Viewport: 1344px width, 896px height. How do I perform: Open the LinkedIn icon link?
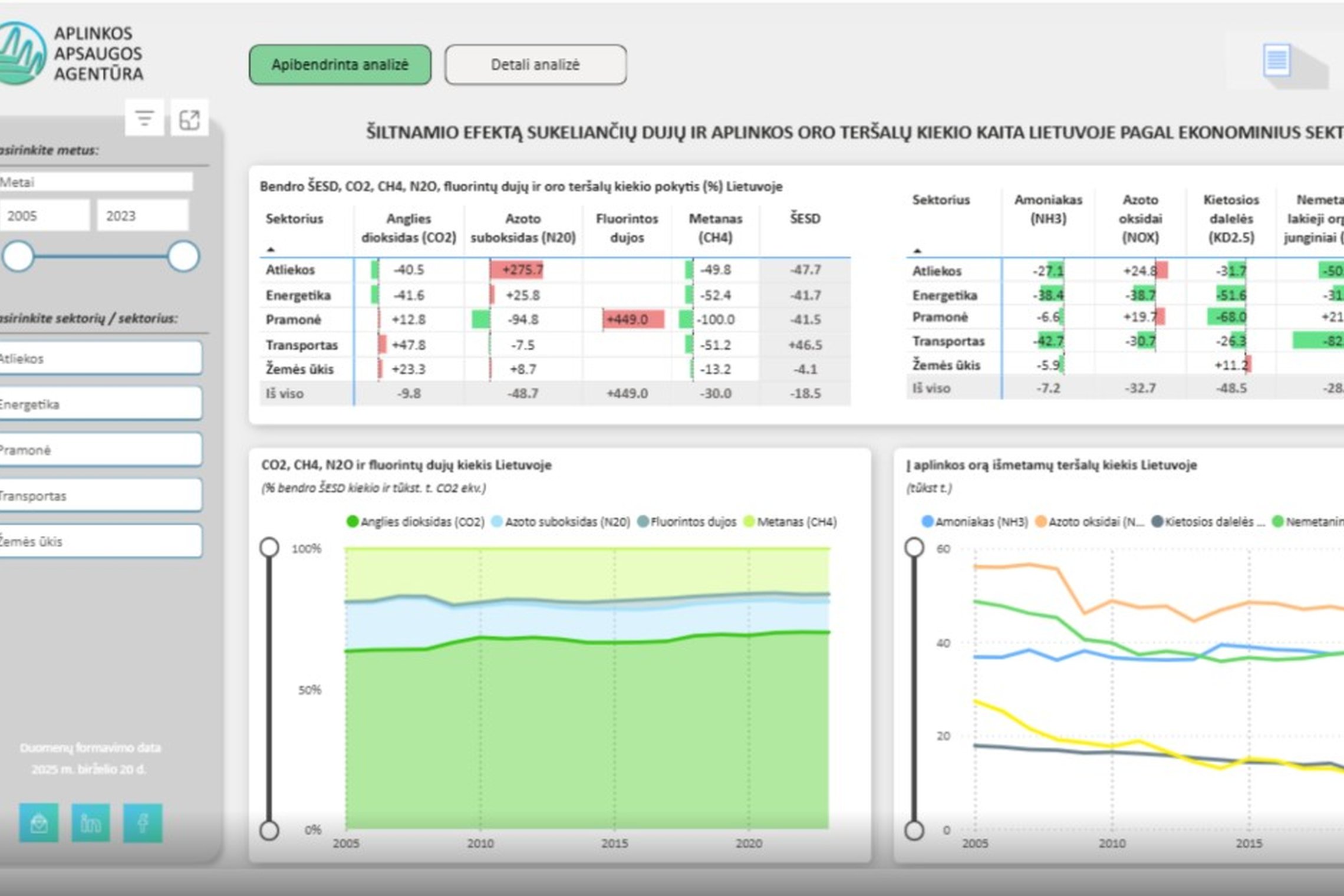coord(91,822)
